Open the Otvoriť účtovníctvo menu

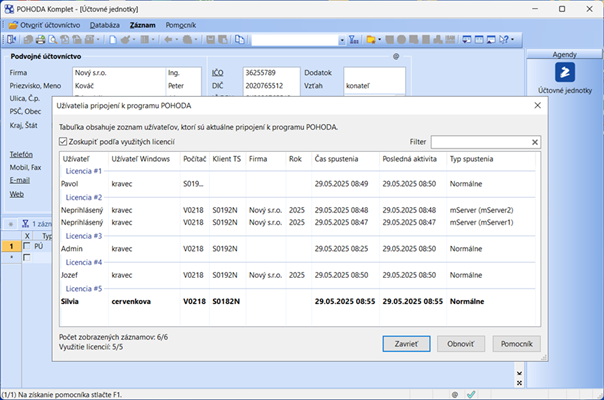click(x=50, y=25)
